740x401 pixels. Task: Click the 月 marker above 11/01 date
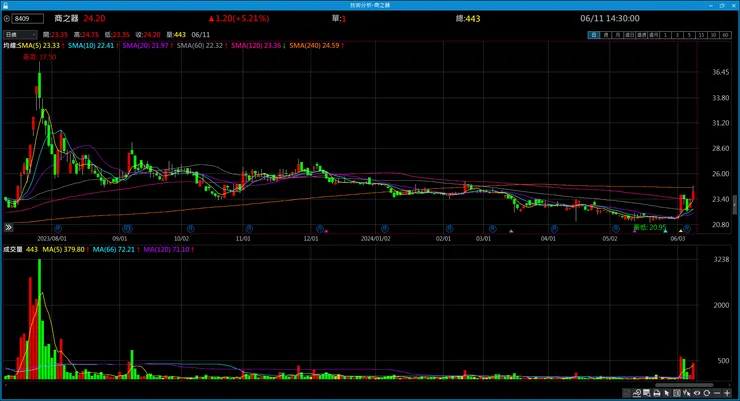click(249, 229)
